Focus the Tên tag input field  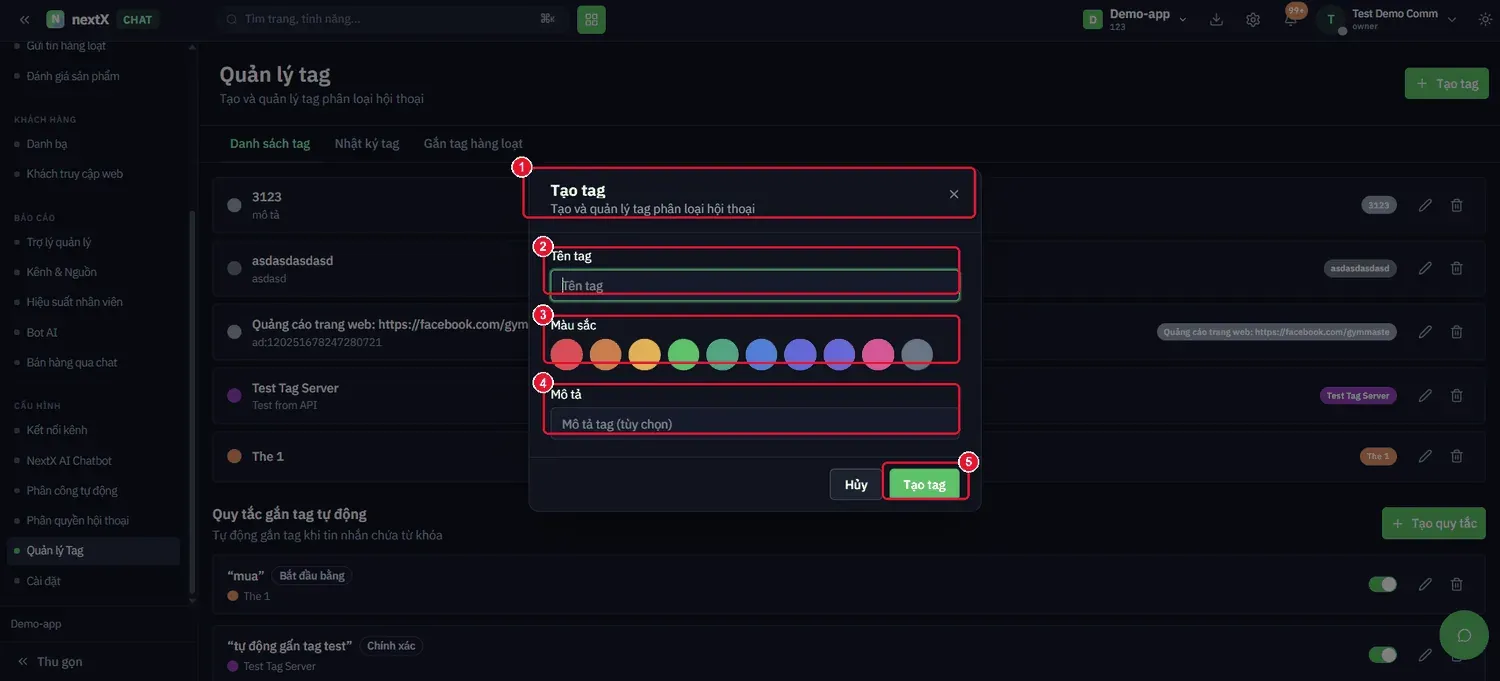755,285
